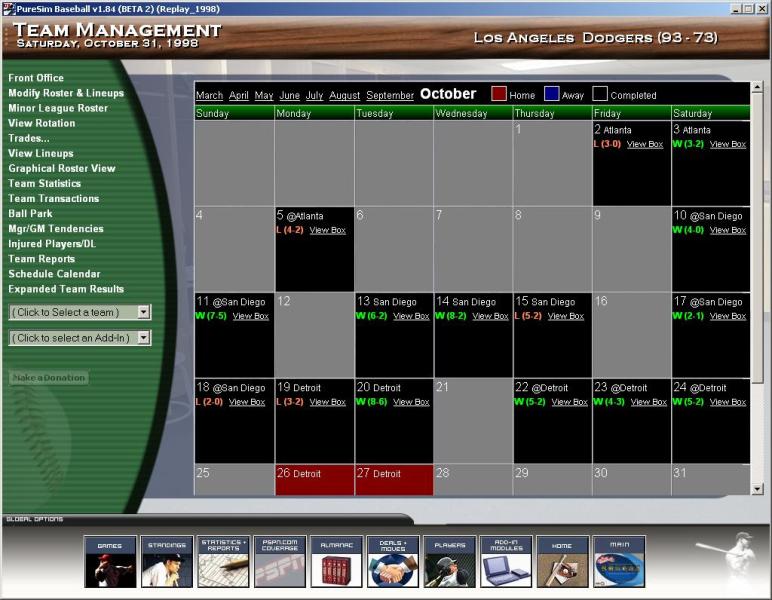Open Modify Roster & Lineups
Screen dimensions: 772x600
click(x=66, y=93)
